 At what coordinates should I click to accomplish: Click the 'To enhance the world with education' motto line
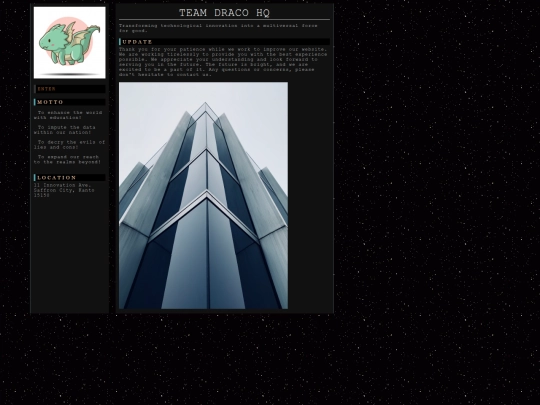68,115
